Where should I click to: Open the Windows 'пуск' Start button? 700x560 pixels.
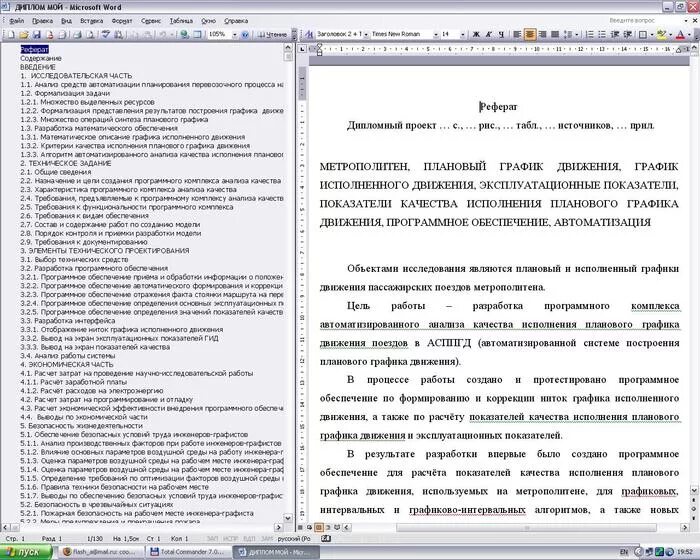coord(26,552)
